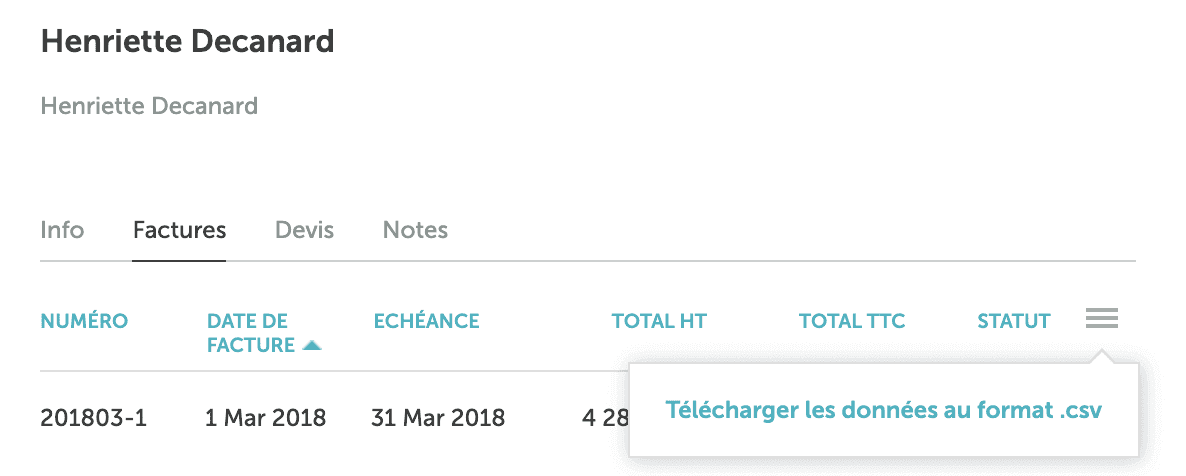Image resolution: width=1186 pixels, height=476 pixels.
Task: Click the partially hidden total HT amount
Action: 605,417
